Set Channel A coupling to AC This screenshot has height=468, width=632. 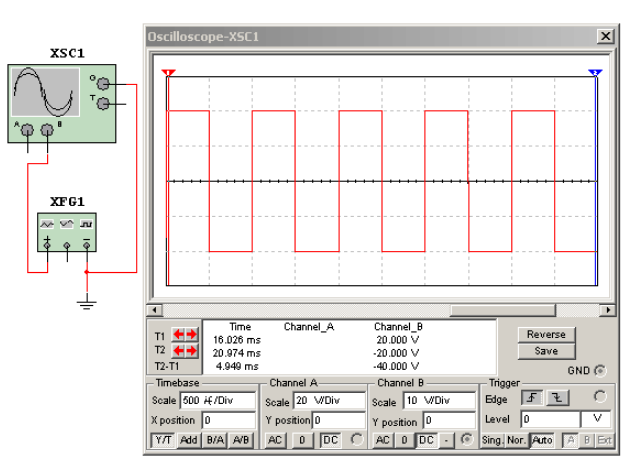(275, 440)
